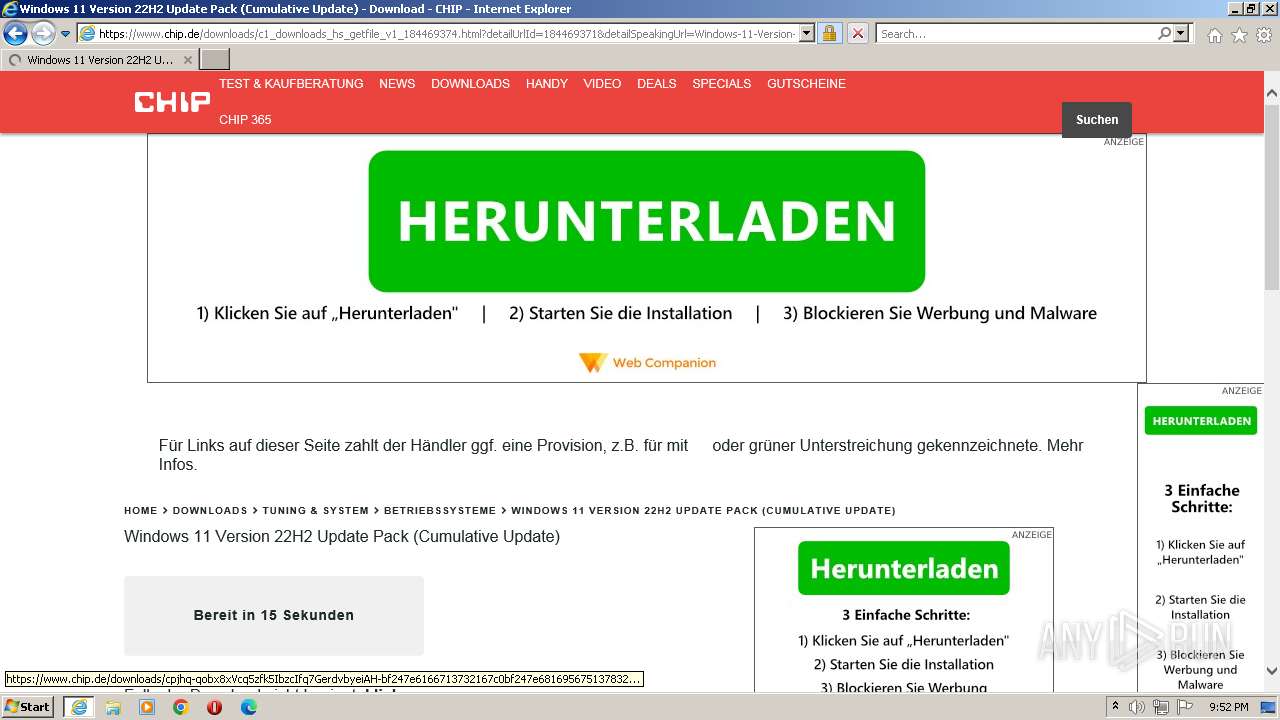
Task: Go forward with the browser Forward arrow
Action: point(43,33)
